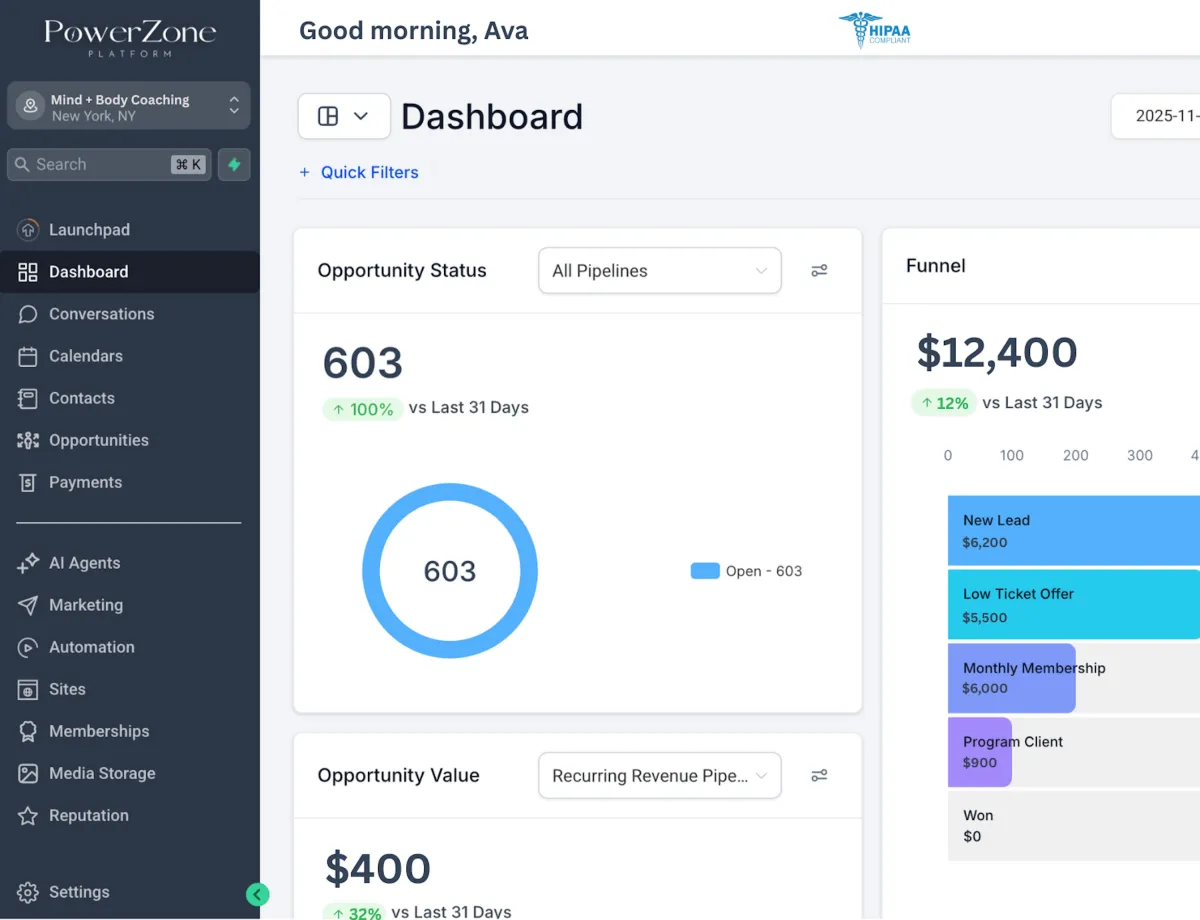Go to Conversations menu item
The image size is (1200, 920).
(130, 314)
